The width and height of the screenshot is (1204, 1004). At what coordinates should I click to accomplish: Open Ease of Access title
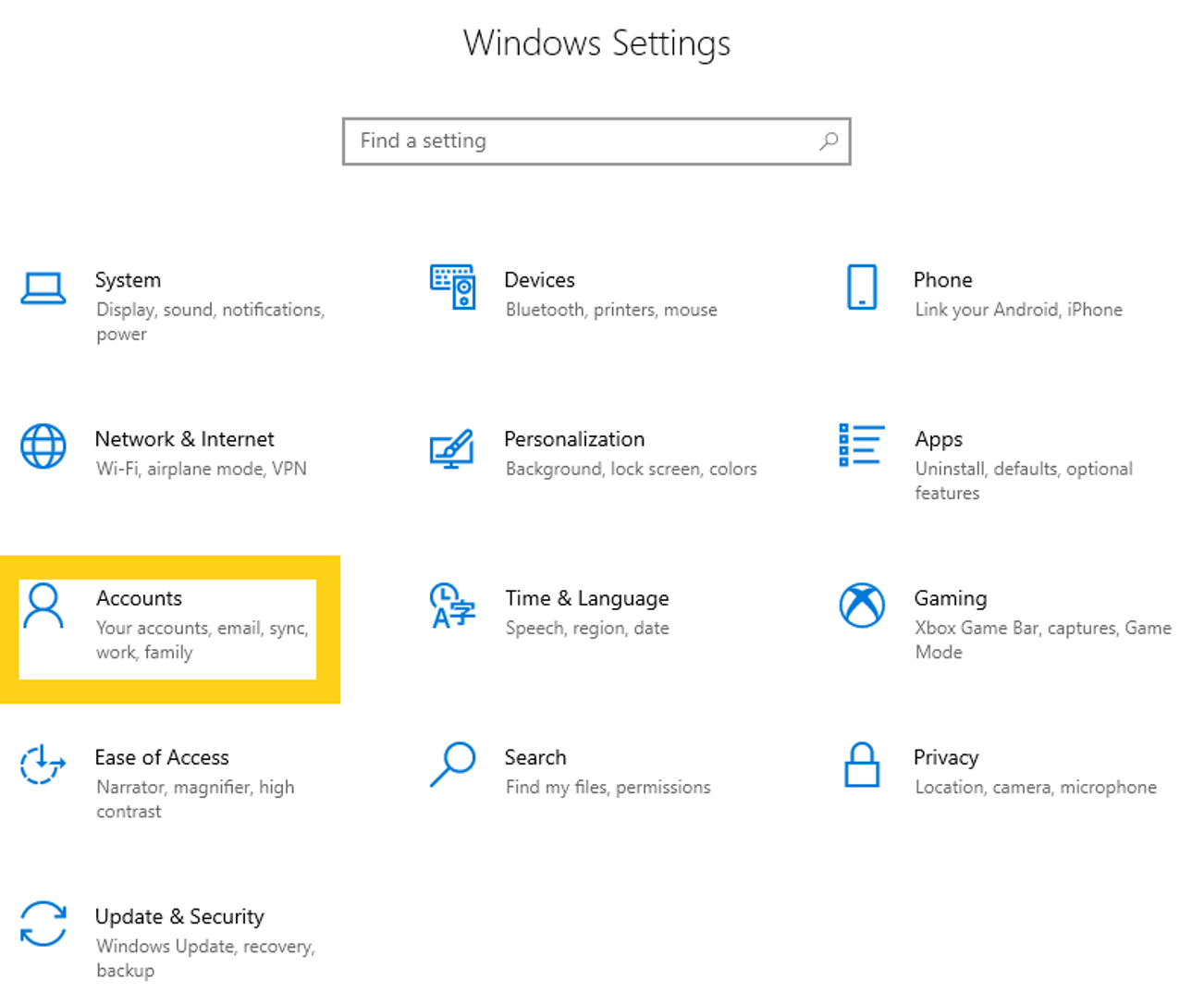(162, 757)
